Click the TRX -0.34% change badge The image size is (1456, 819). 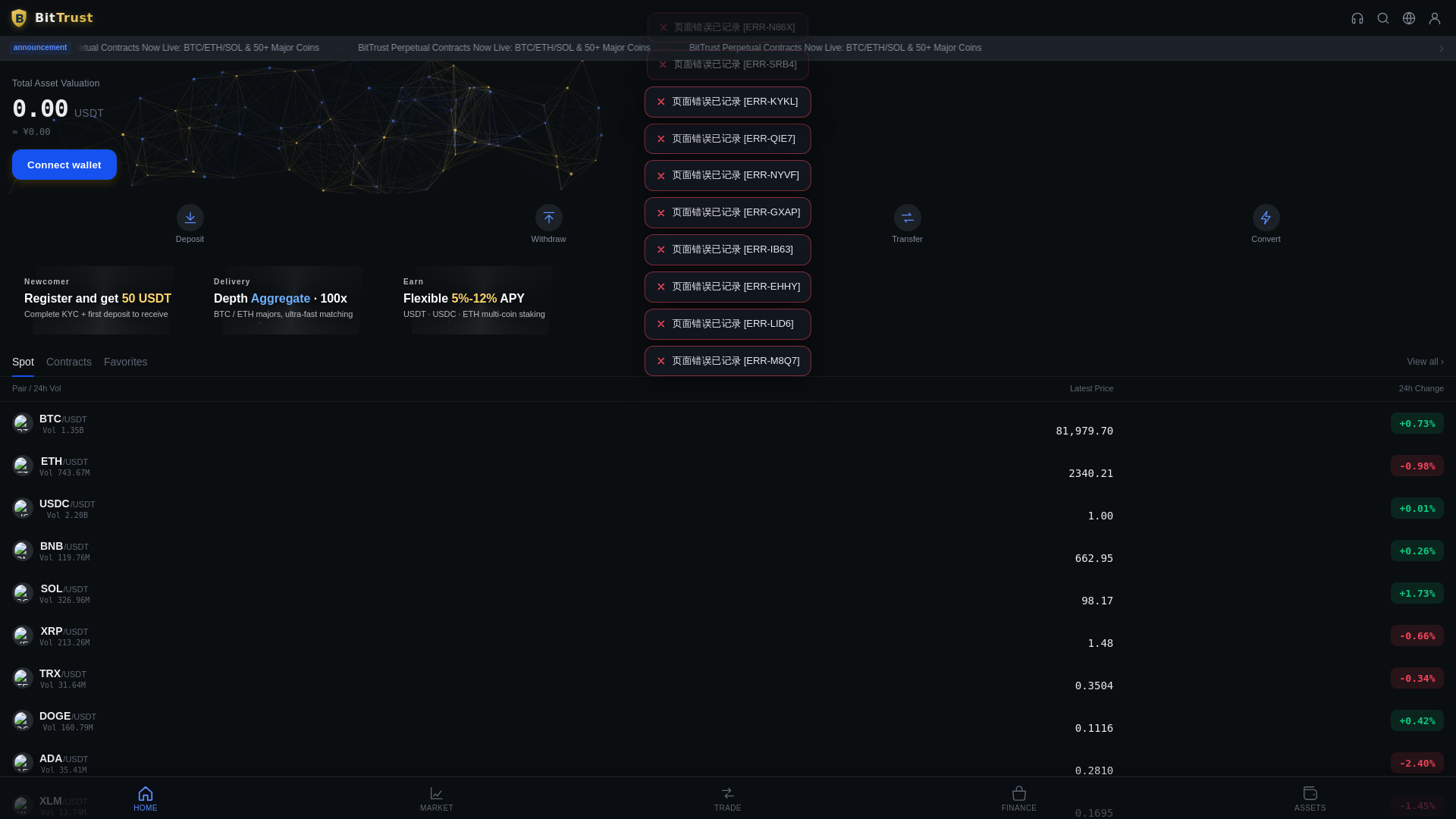(1417, 678)
